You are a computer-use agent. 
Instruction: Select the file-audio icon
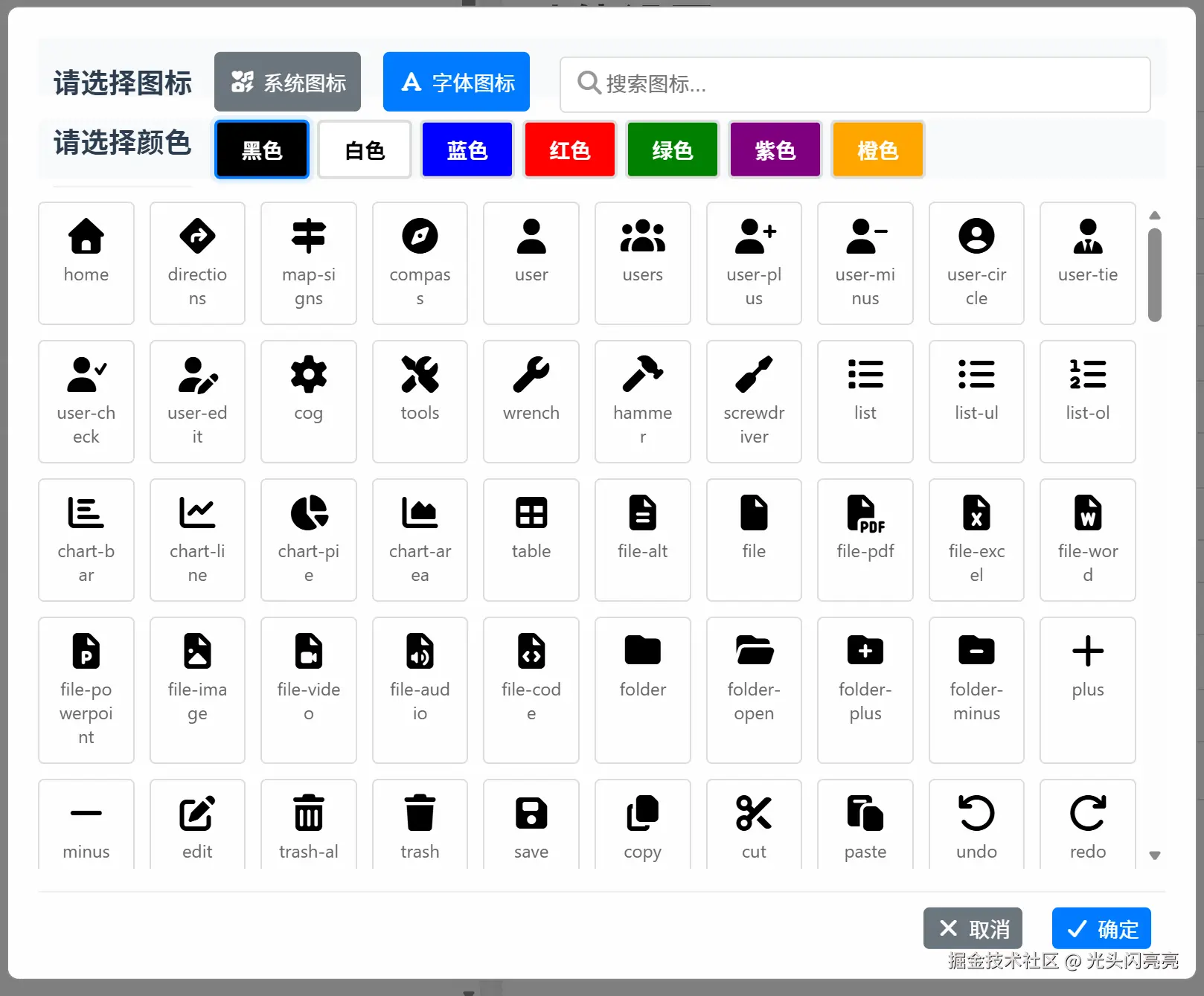tap(420, 690)
